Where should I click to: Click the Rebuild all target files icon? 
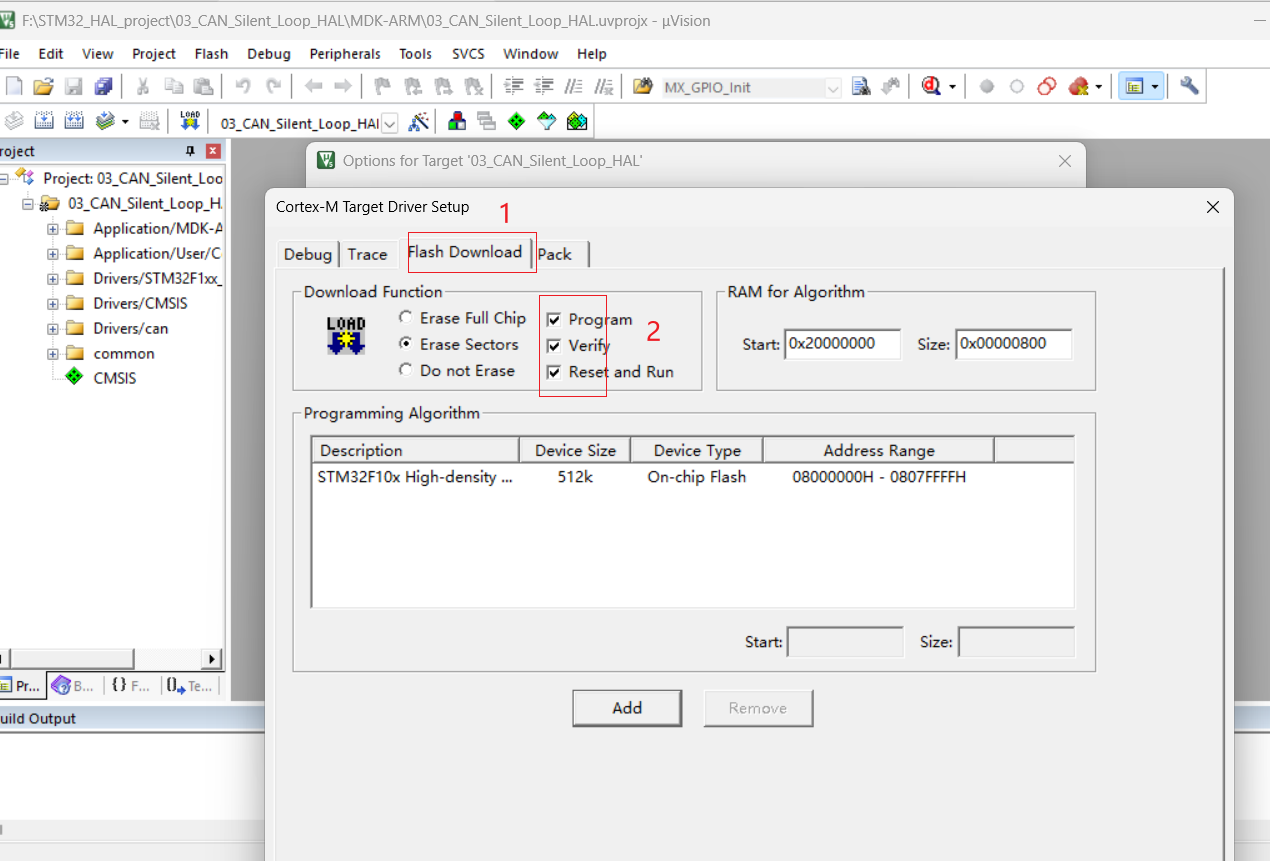click(x=74, y=122)
